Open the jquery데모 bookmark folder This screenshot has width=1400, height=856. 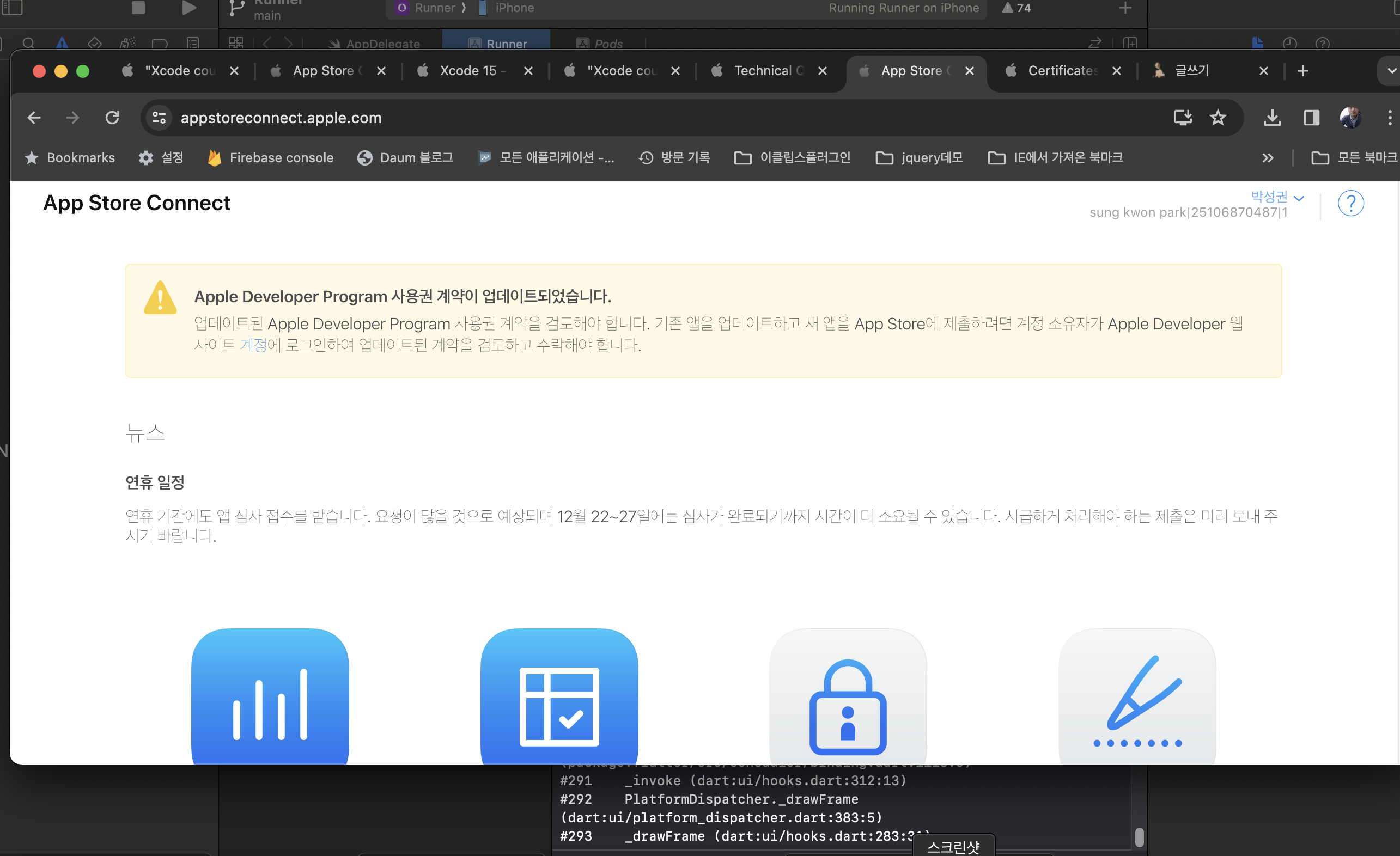[x=920, y=158]
